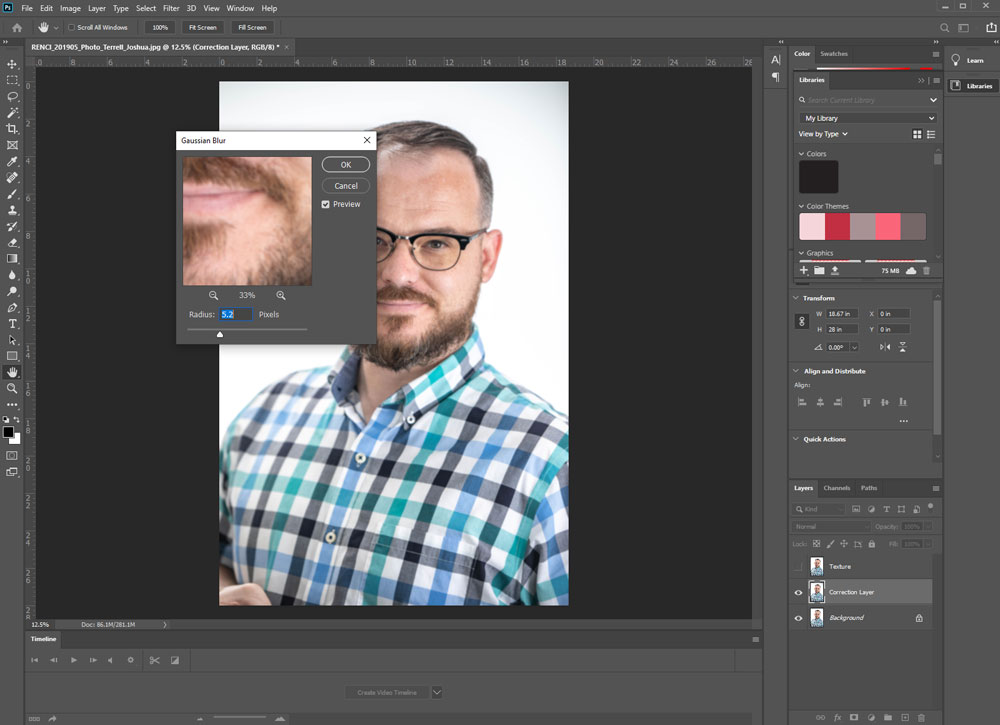Open the View by Type dropdown
Image resolution: width=1000 pixels, height=725 pixels.
tap(823, 134)
